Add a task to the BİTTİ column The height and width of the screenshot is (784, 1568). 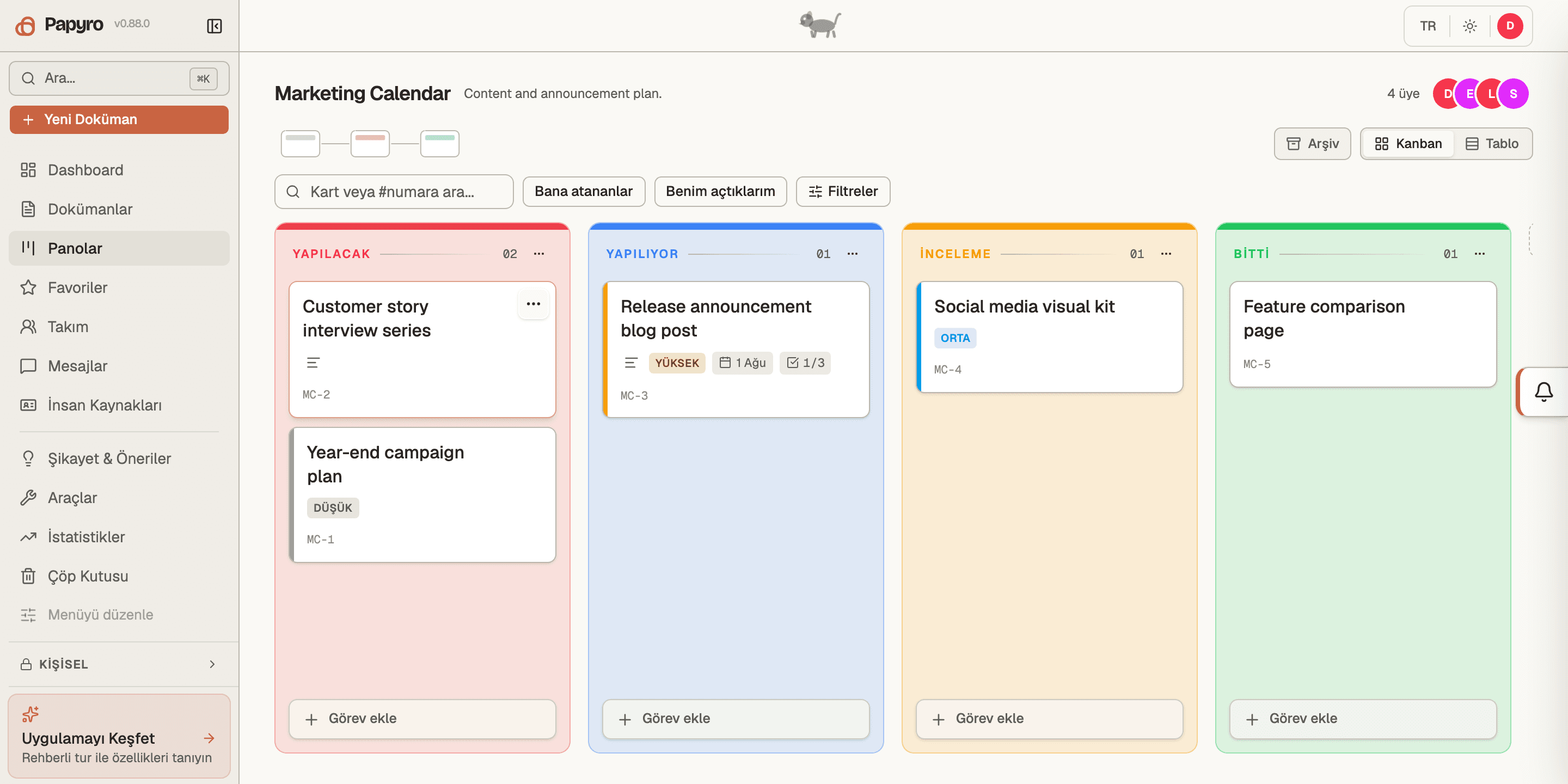click(x=1363, y=719)
